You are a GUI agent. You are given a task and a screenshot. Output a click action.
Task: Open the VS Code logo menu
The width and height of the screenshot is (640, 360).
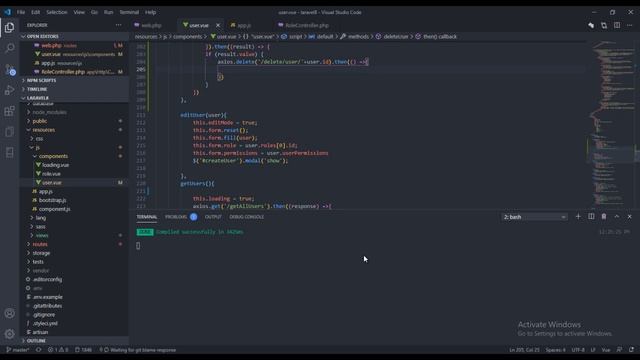[x=7, y=12]
